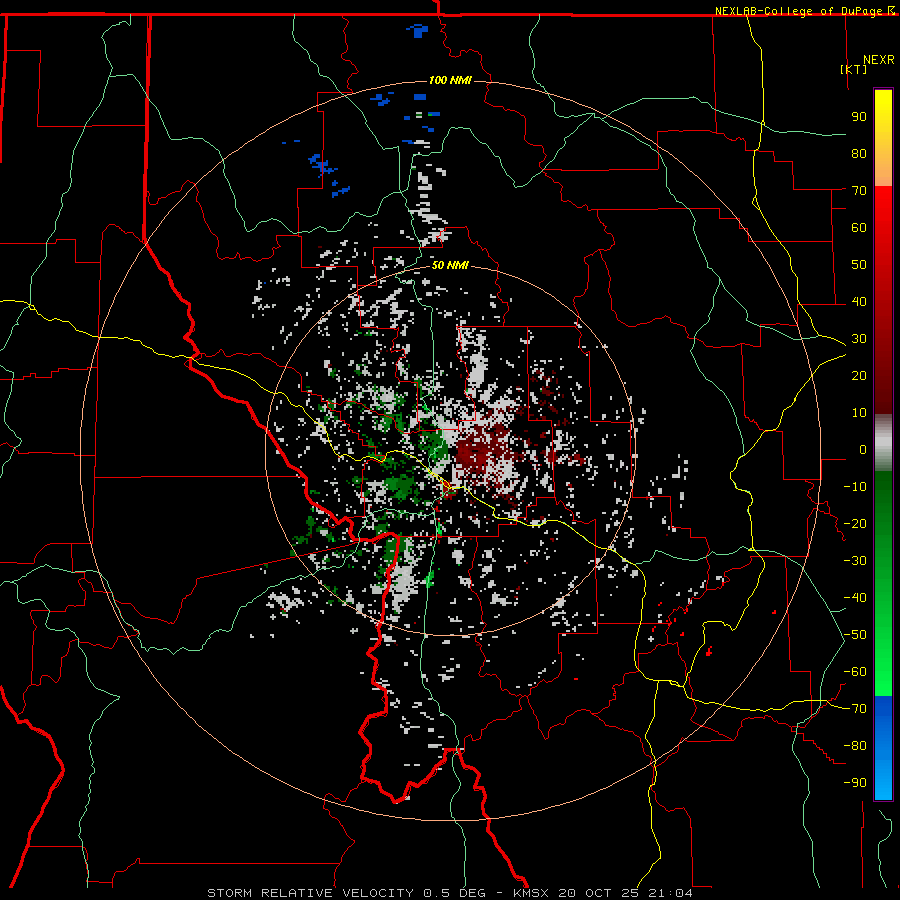900x900 pixels.
Task: Click the positive 40 knot scale value
Action: click(x=859, y=302)
